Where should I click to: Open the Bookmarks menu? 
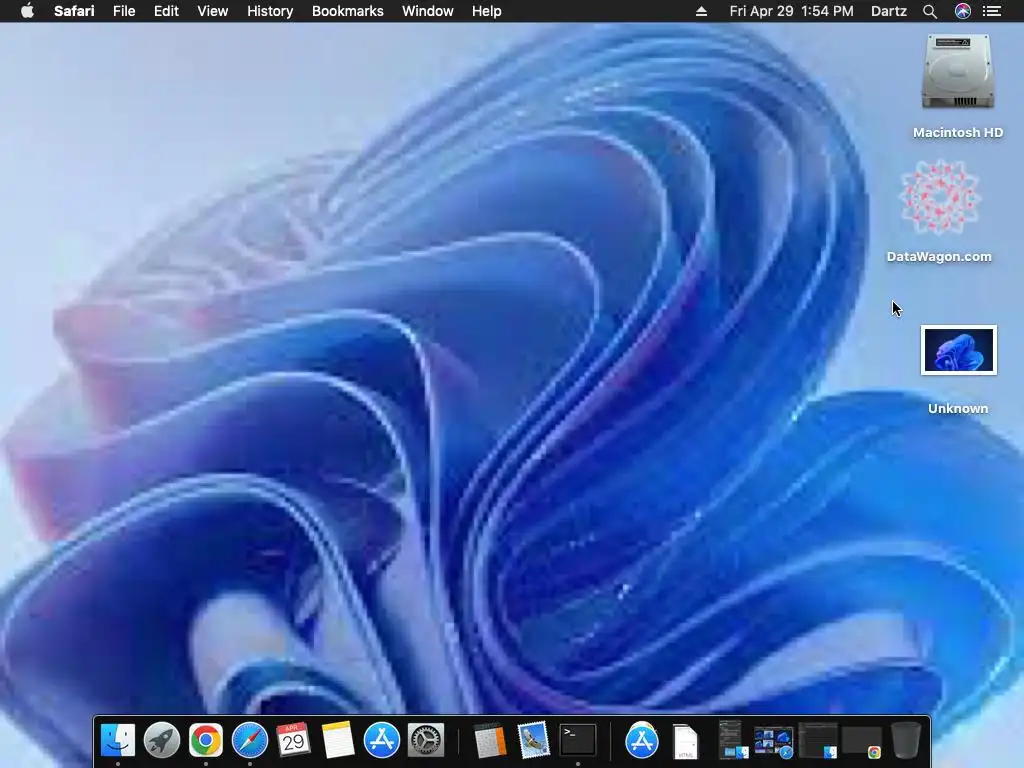pos(347,11)
